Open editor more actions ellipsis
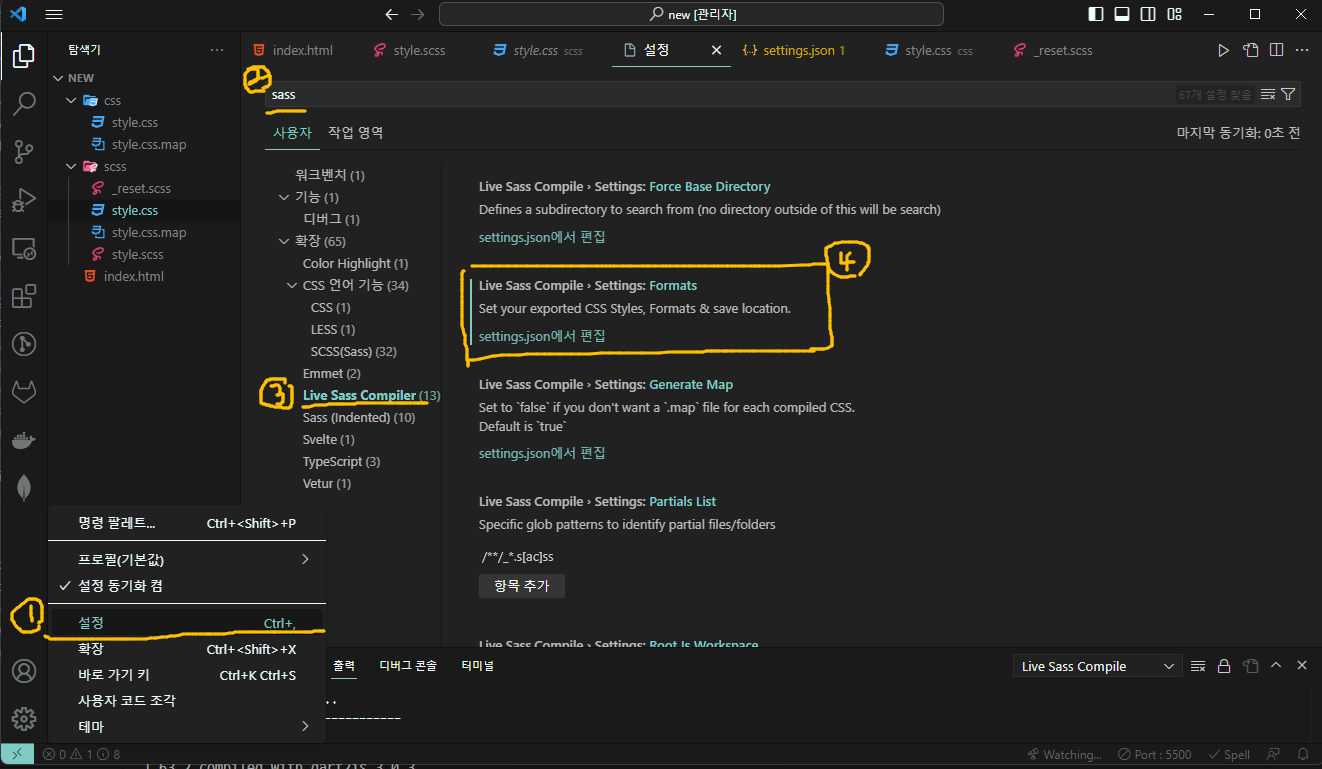Screen dimensions: 1322x769 pos(1302,50)
